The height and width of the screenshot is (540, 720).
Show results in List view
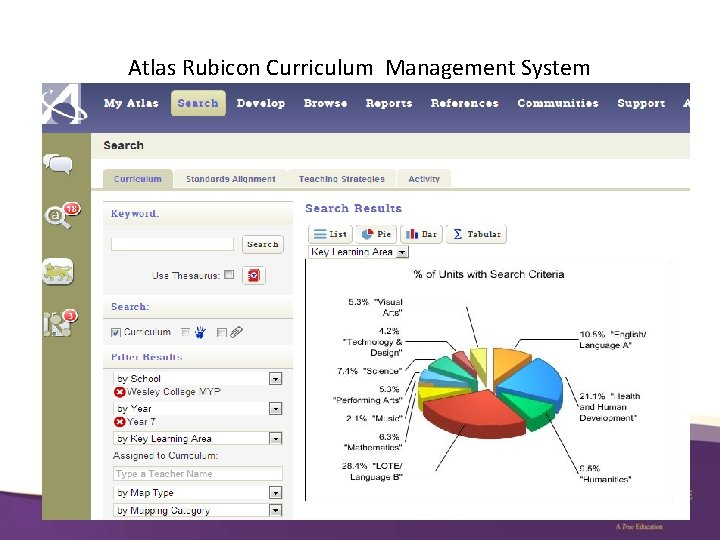pos(330,234)
